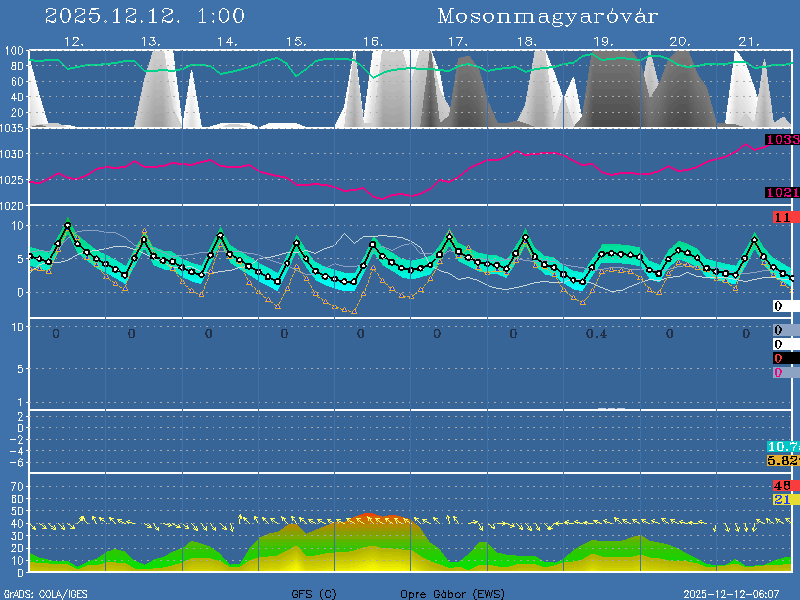Viewport: 800px width, 600px height.
Task: Click the GFS (C) model label
Action: [314, 594]
